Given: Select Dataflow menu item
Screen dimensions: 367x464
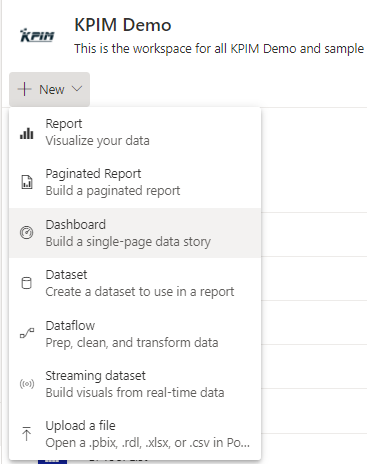Looking at the screenshot, I should pos(135,334).
